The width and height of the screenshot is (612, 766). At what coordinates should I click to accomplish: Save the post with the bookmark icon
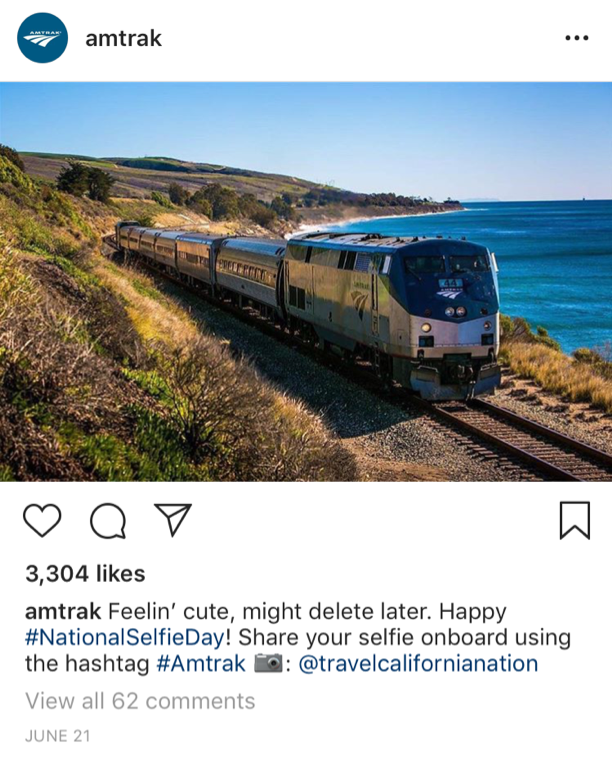point(575,520)
